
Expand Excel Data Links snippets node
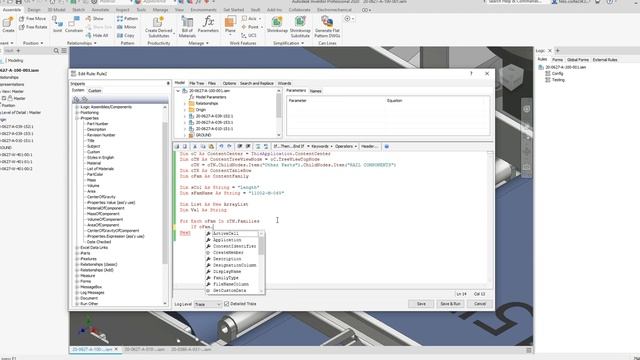(77, 247)
